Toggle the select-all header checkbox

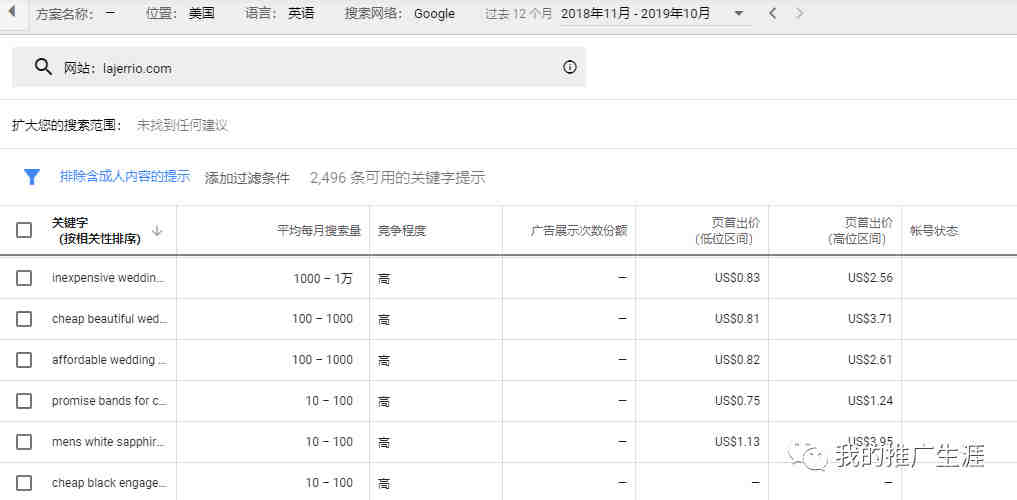pyautogui.click(x=24, y=231)
